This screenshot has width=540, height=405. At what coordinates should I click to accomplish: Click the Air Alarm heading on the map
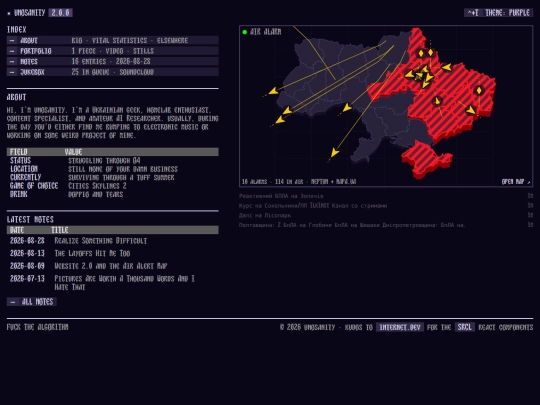(x=266, y=32)
